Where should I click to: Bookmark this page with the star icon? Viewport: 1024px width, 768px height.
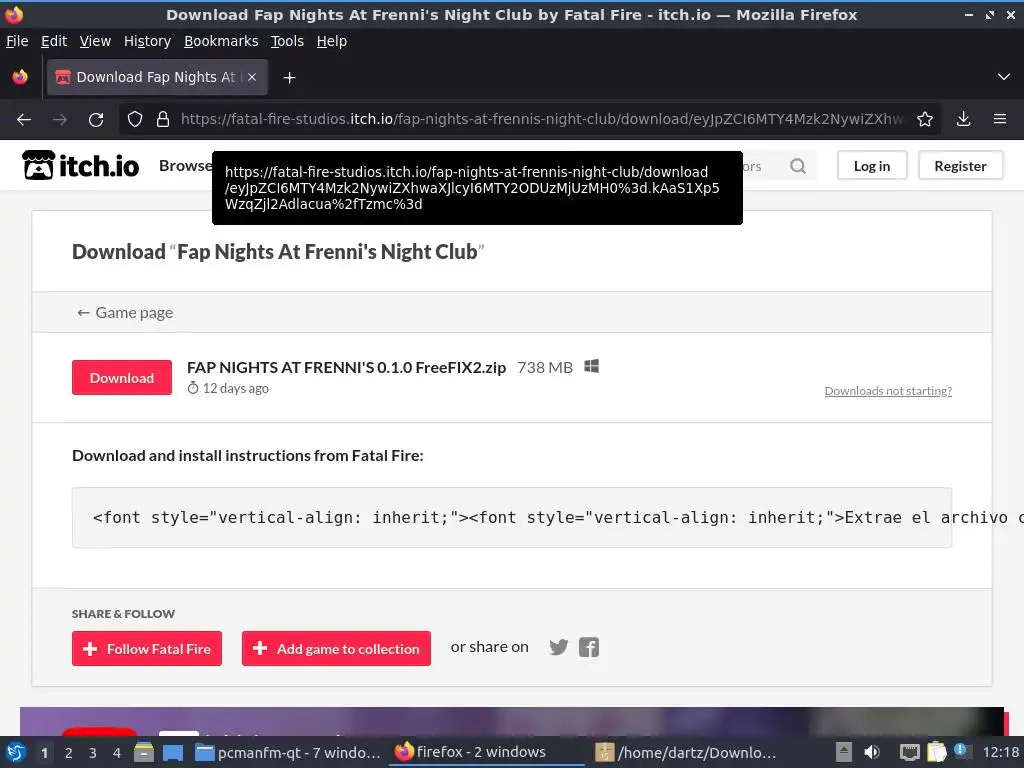tap(925, 119)
